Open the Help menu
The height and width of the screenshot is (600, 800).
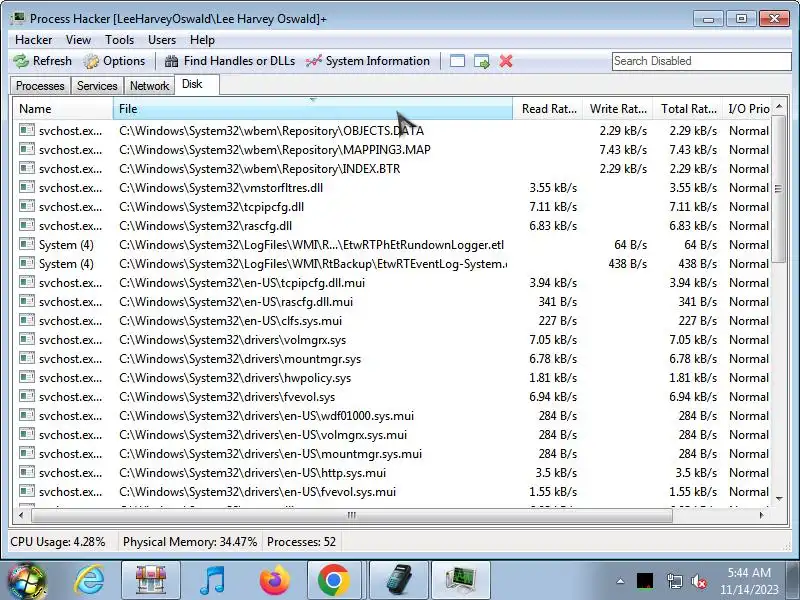(x=202, y=40)
